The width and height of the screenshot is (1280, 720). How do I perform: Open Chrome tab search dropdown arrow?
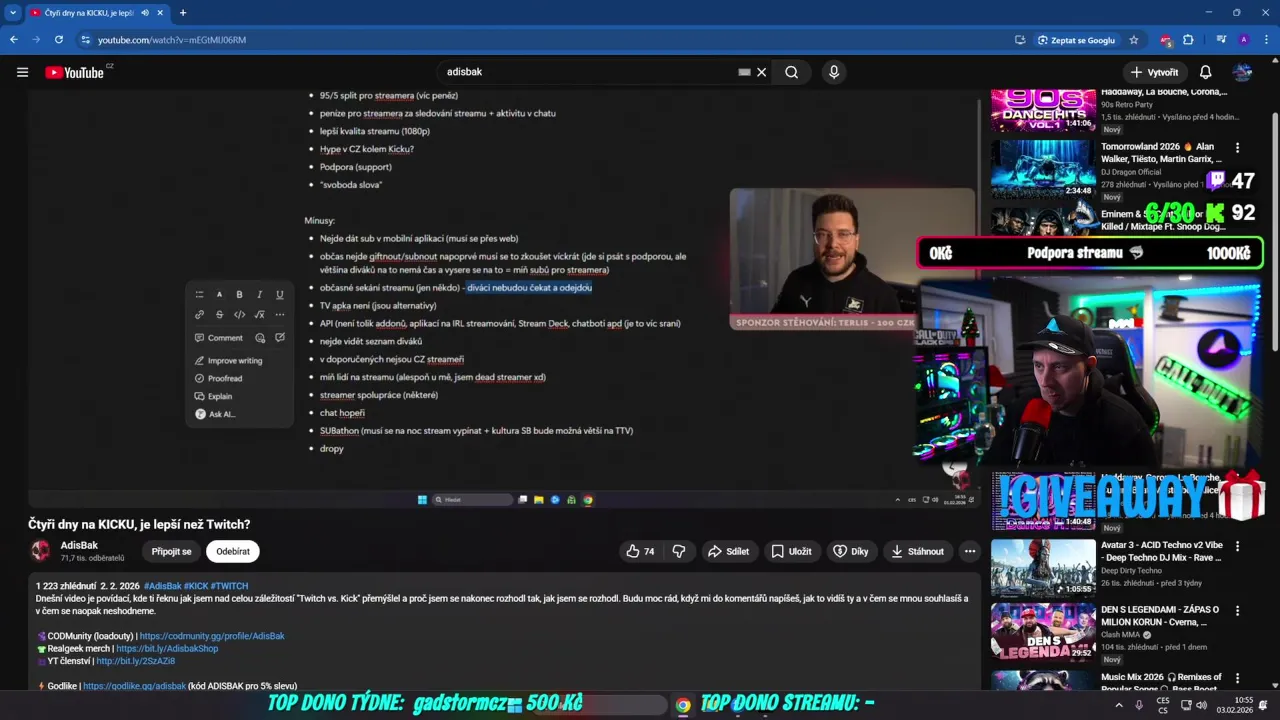pos(13,13)
